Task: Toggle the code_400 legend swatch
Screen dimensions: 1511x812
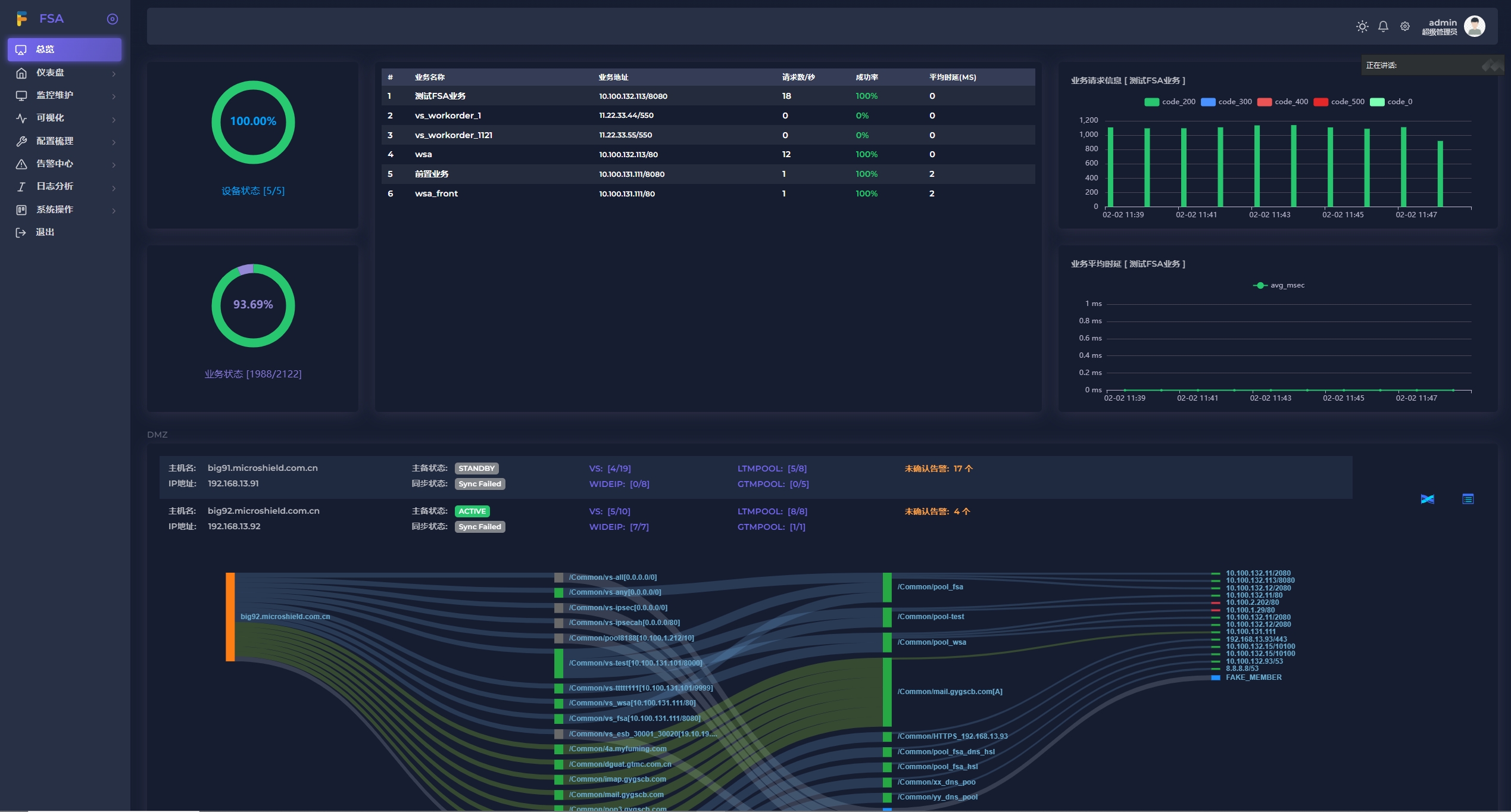Action: [1264, 102]
